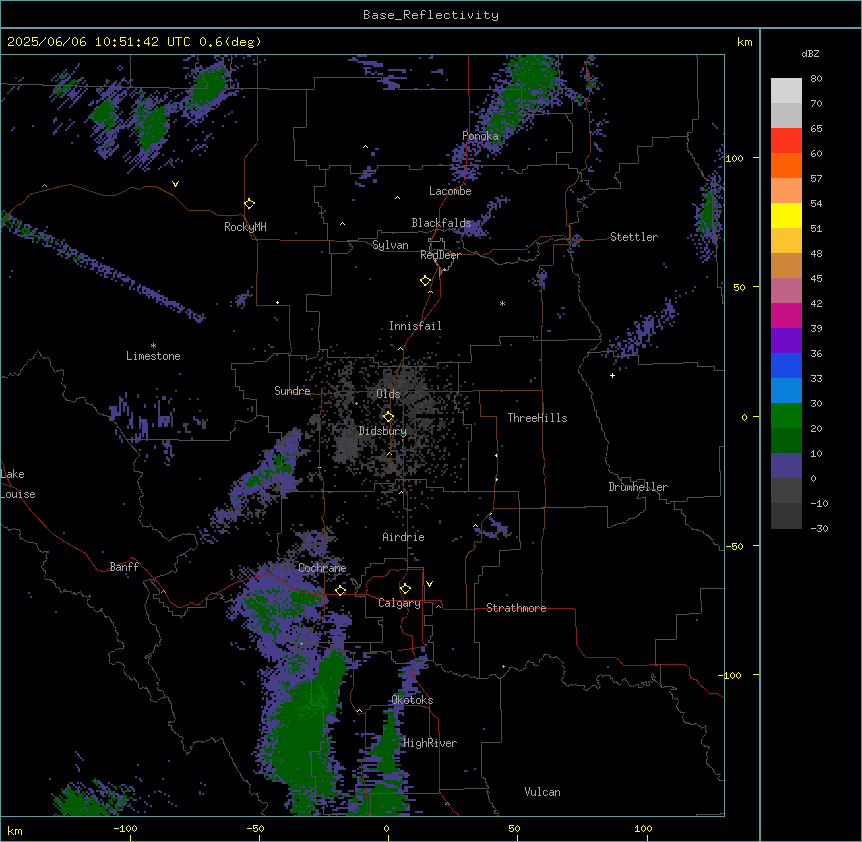
Task: Select the Ponoka label on the map
Action: [480, 136]
